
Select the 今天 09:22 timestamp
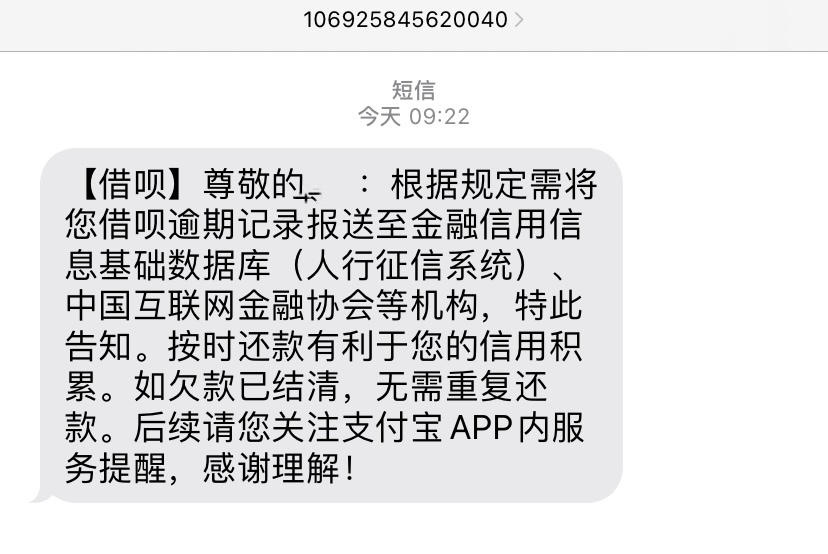(x=413, y=116)
